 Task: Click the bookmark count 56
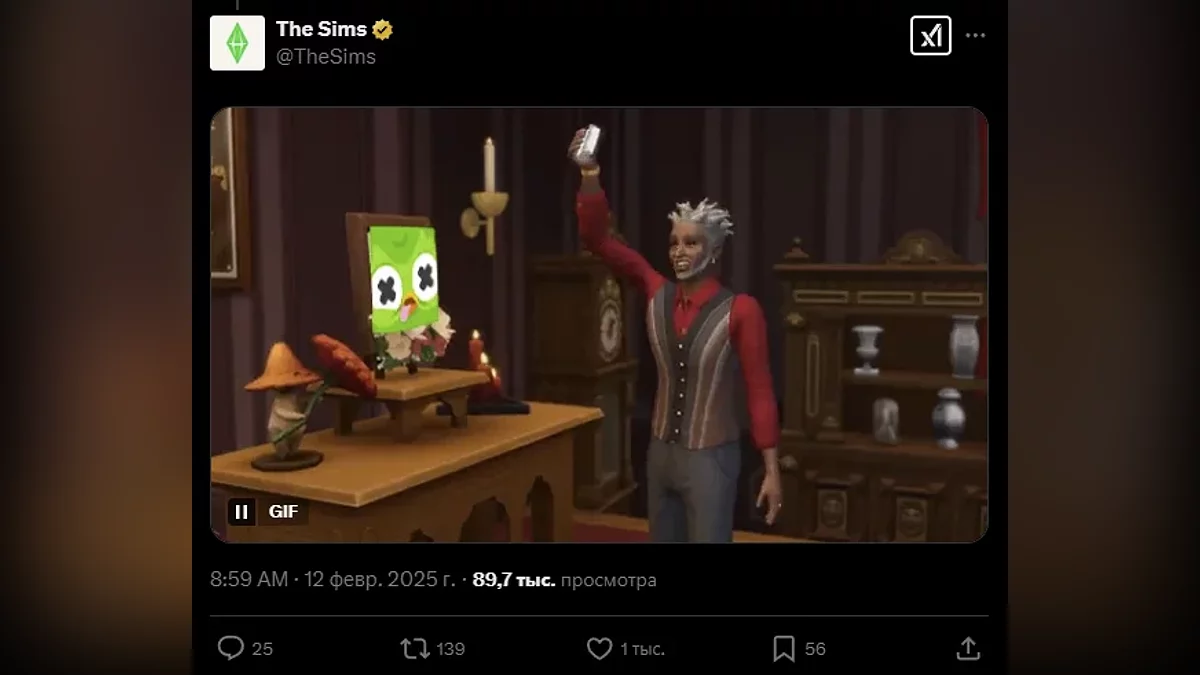(815, 649)
